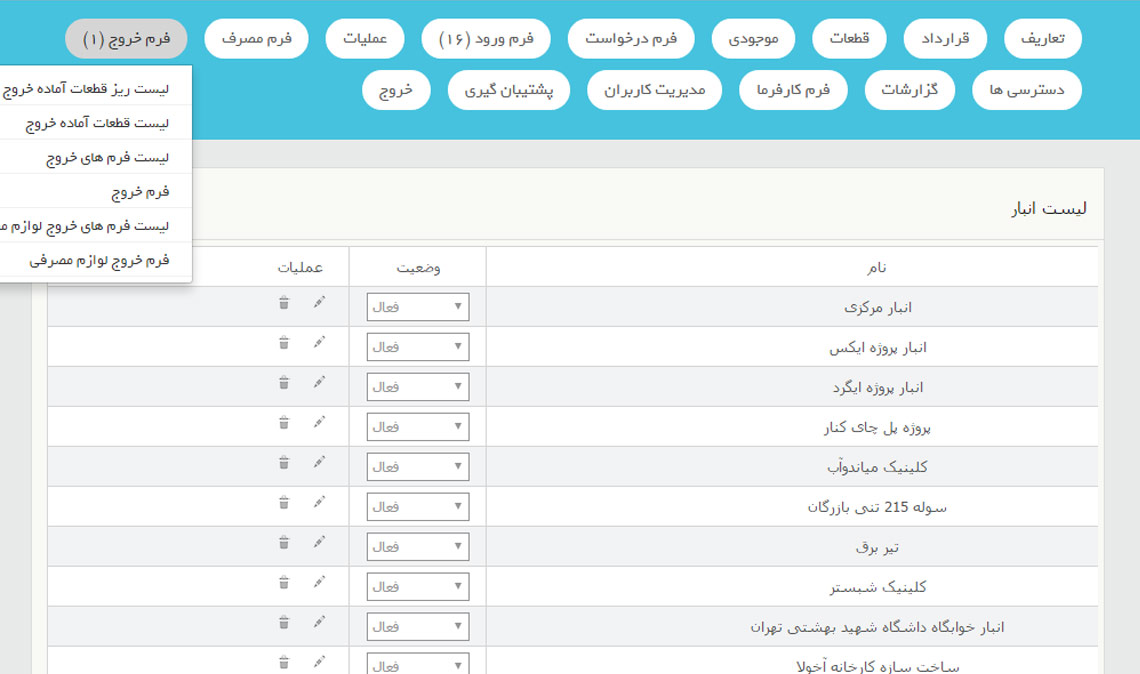The height and width of the screenshot is (674, 1140).
Task: Edit سوله 215 تنی بازرگان row
Action: pos(319,502)
